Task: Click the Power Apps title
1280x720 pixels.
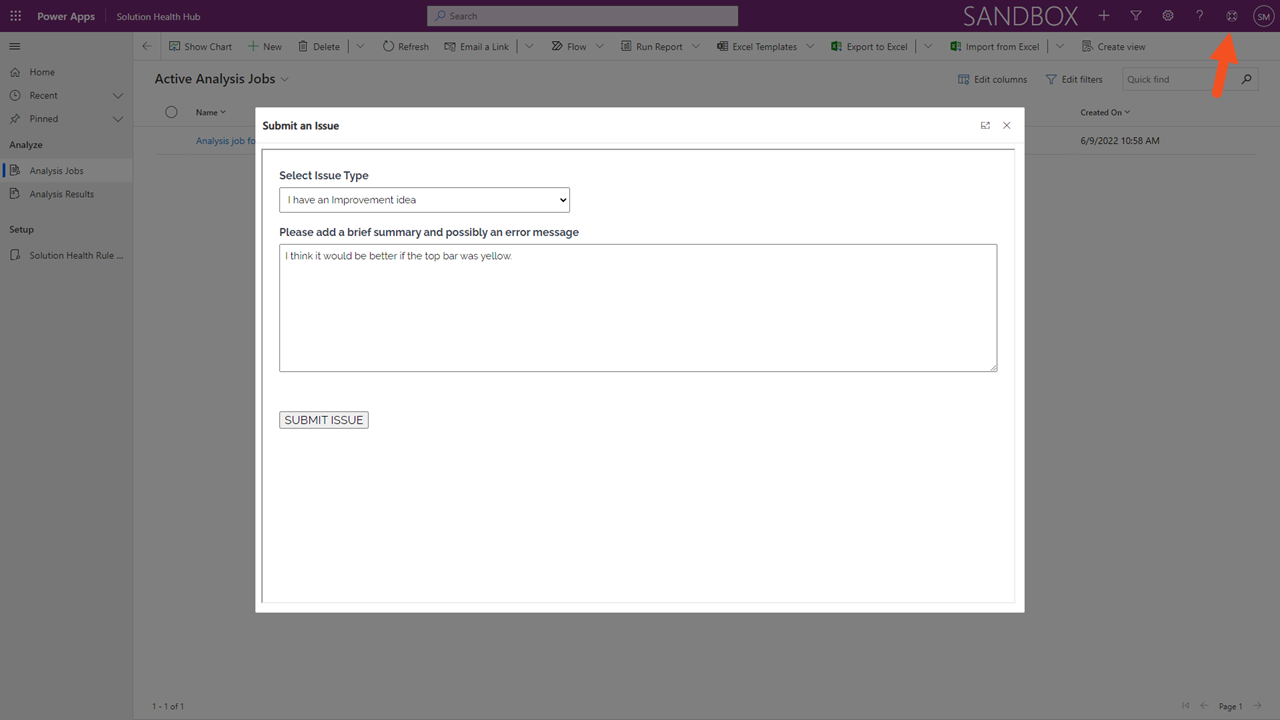Action: click(66, 16)
